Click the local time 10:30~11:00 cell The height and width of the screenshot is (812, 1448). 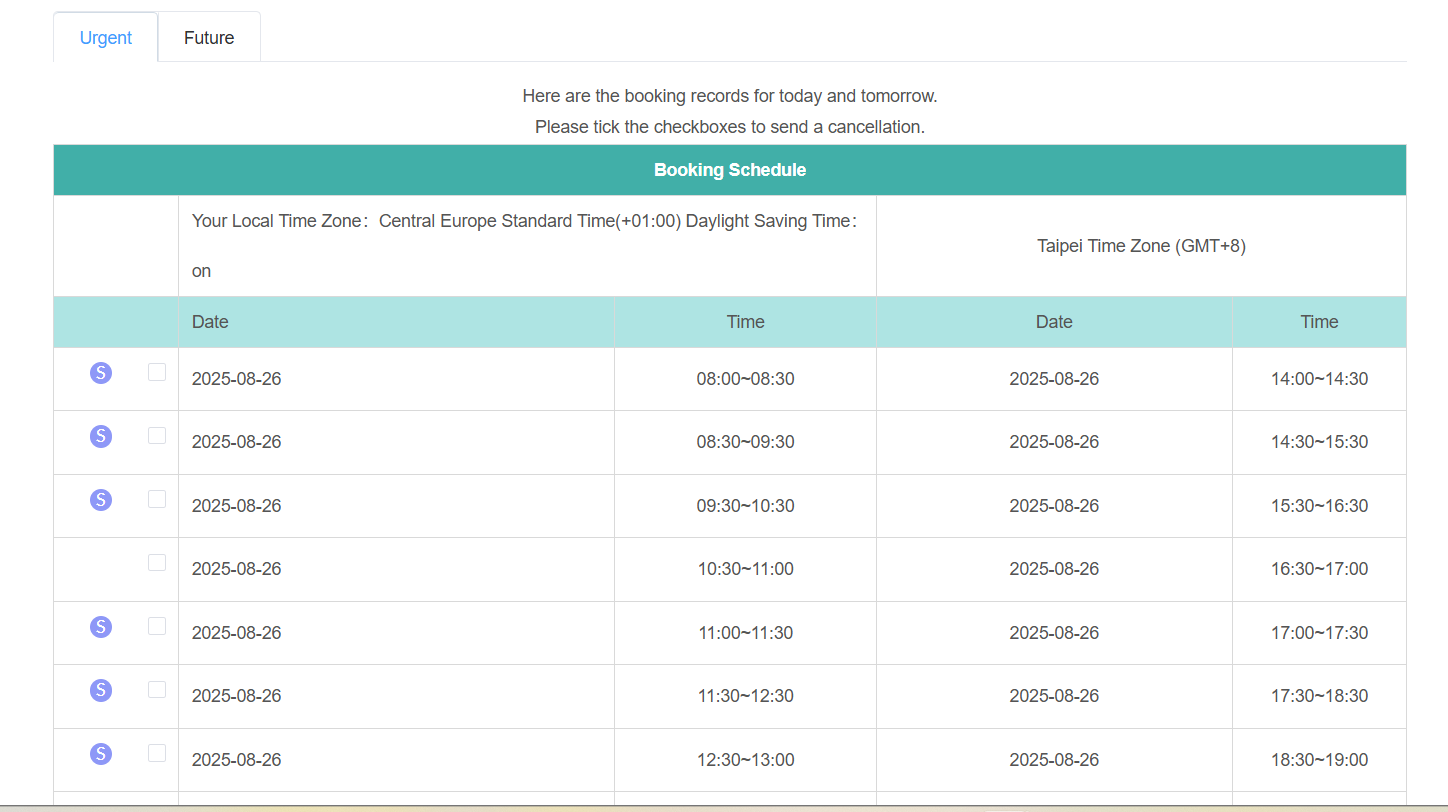[x=745, y=569]
